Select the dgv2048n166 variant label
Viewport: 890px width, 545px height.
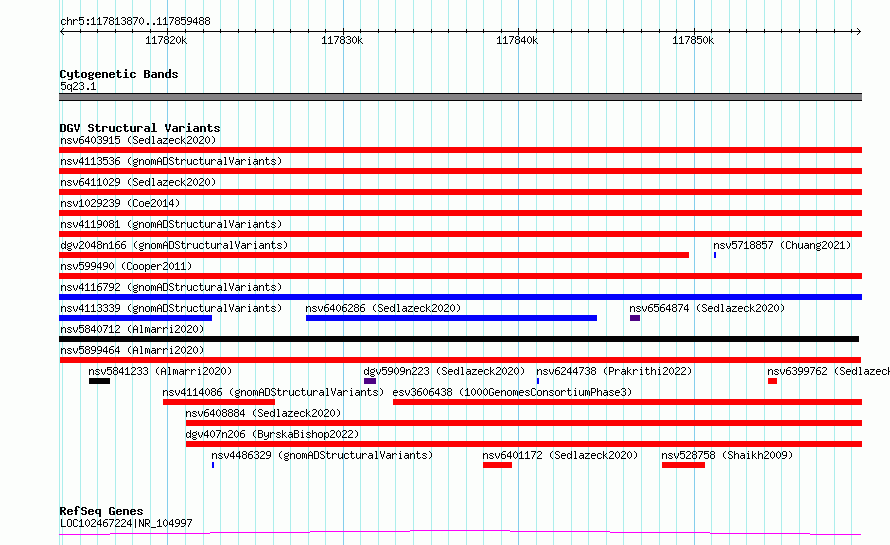[x=174, y=245]
